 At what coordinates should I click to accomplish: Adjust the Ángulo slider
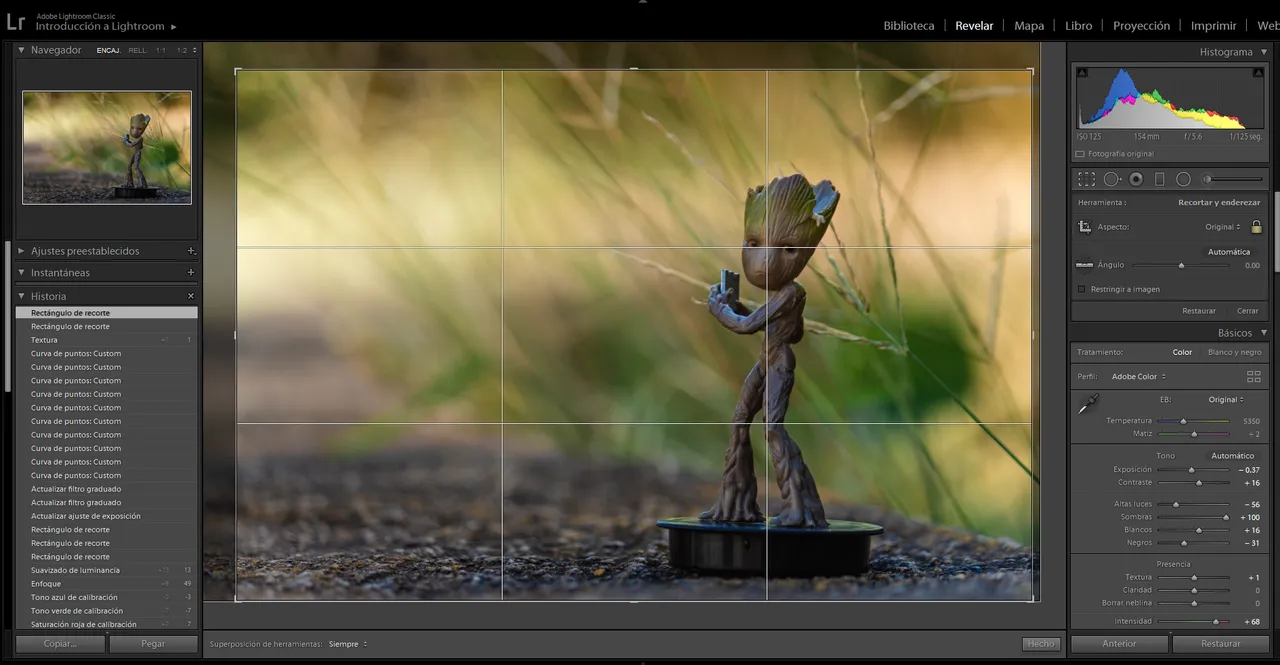(1181, 265)
